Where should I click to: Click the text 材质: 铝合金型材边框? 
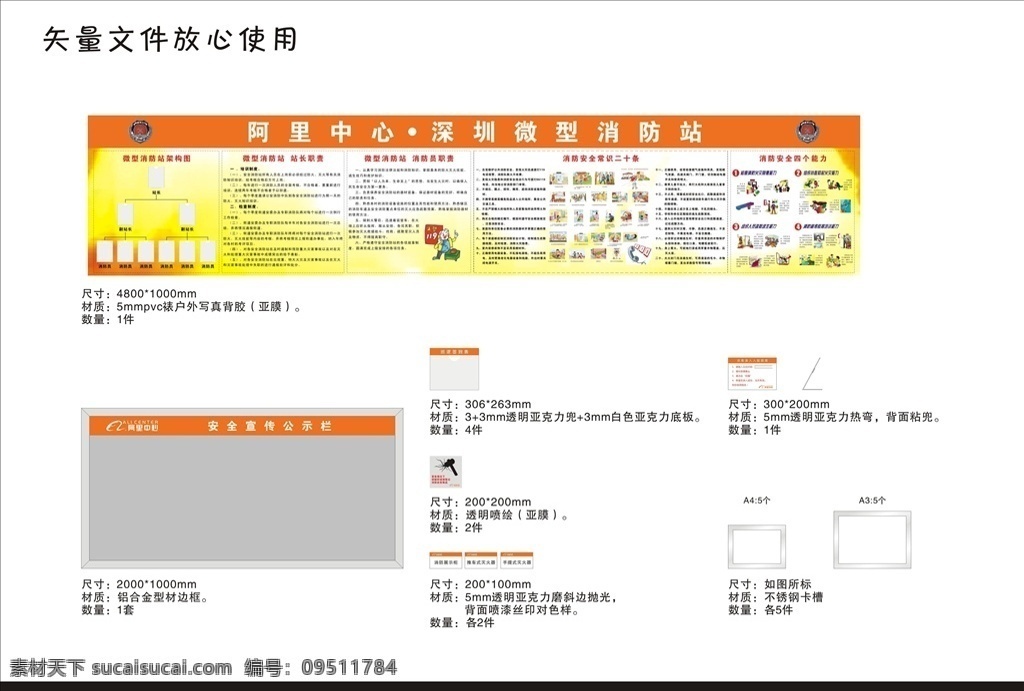145,597
